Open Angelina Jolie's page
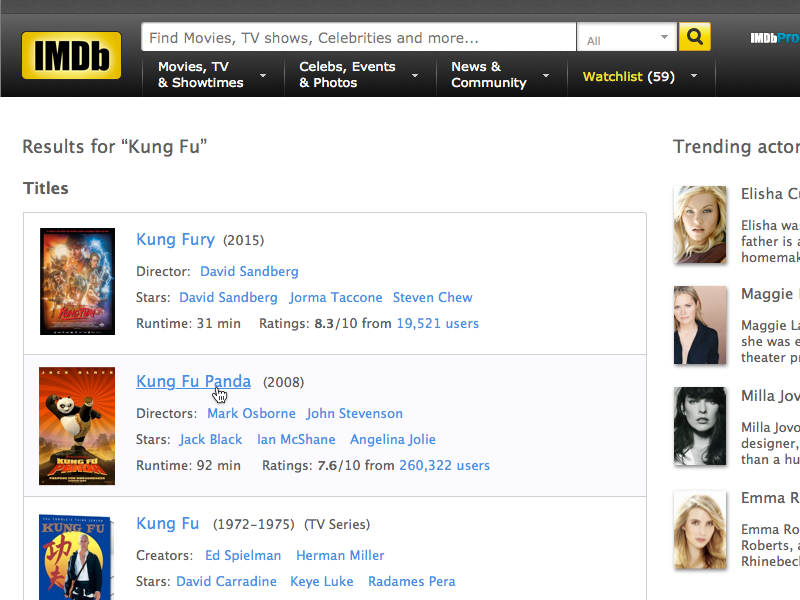Image resolution: width=800 pixels, height=600 pixels. [x=393, y=439]
